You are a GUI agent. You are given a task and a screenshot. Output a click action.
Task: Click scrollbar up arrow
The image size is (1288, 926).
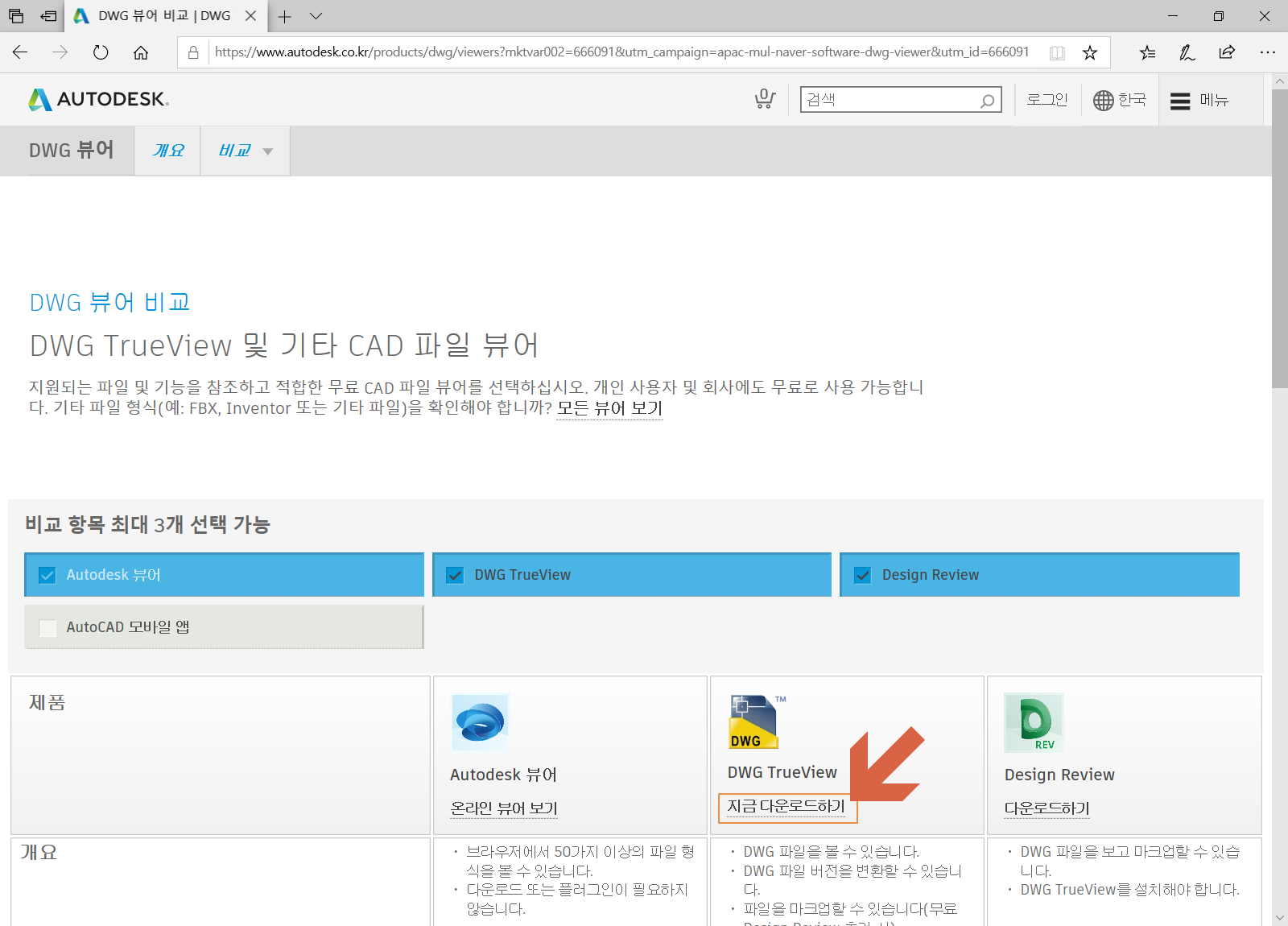(x=1280, y=81)
